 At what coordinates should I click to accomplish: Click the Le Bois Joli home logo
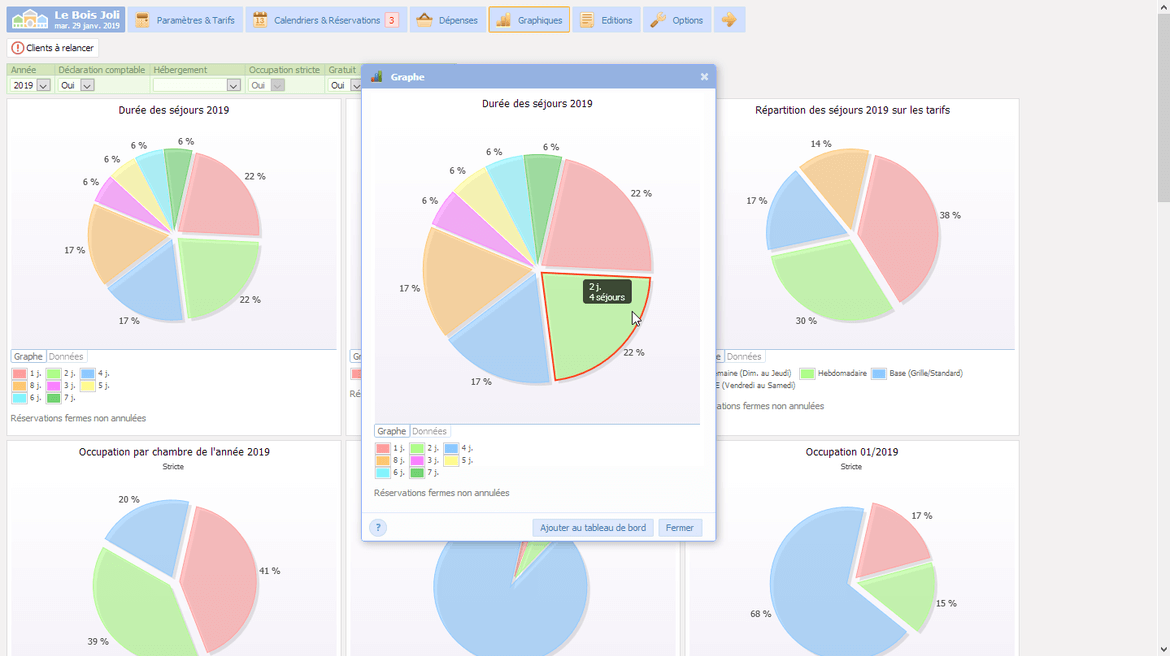(x=65, y=20)
